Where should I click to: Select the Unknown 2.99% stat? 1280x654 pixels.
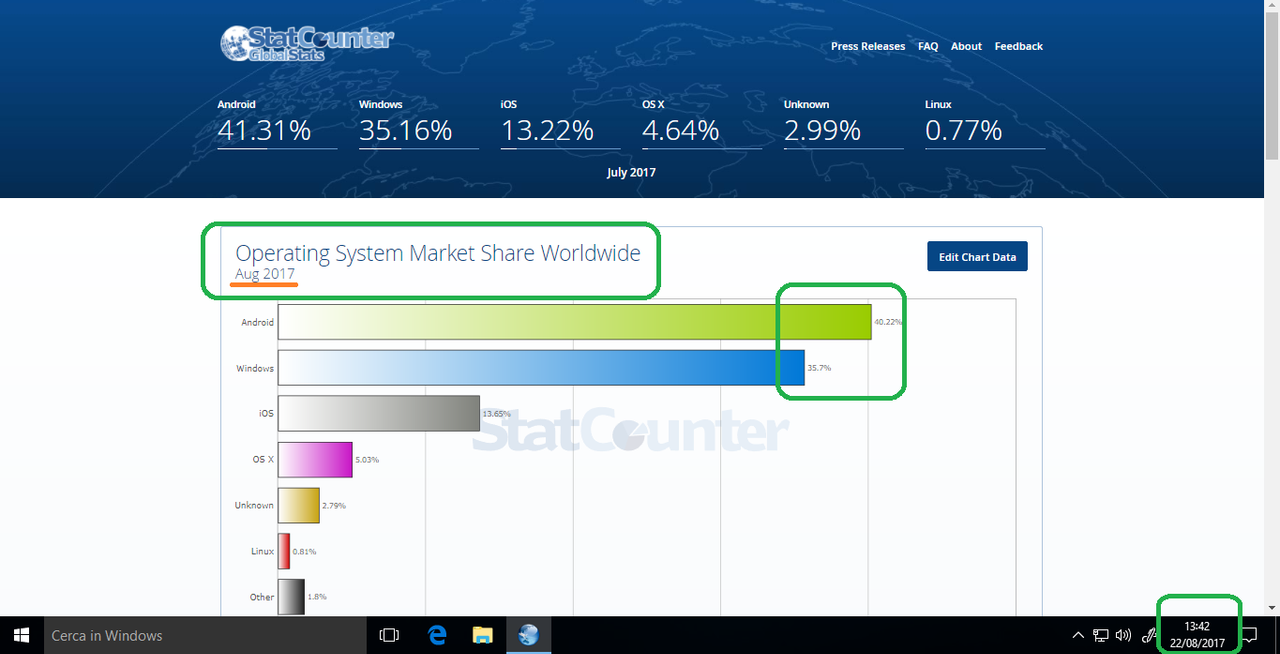coord(844,124)
